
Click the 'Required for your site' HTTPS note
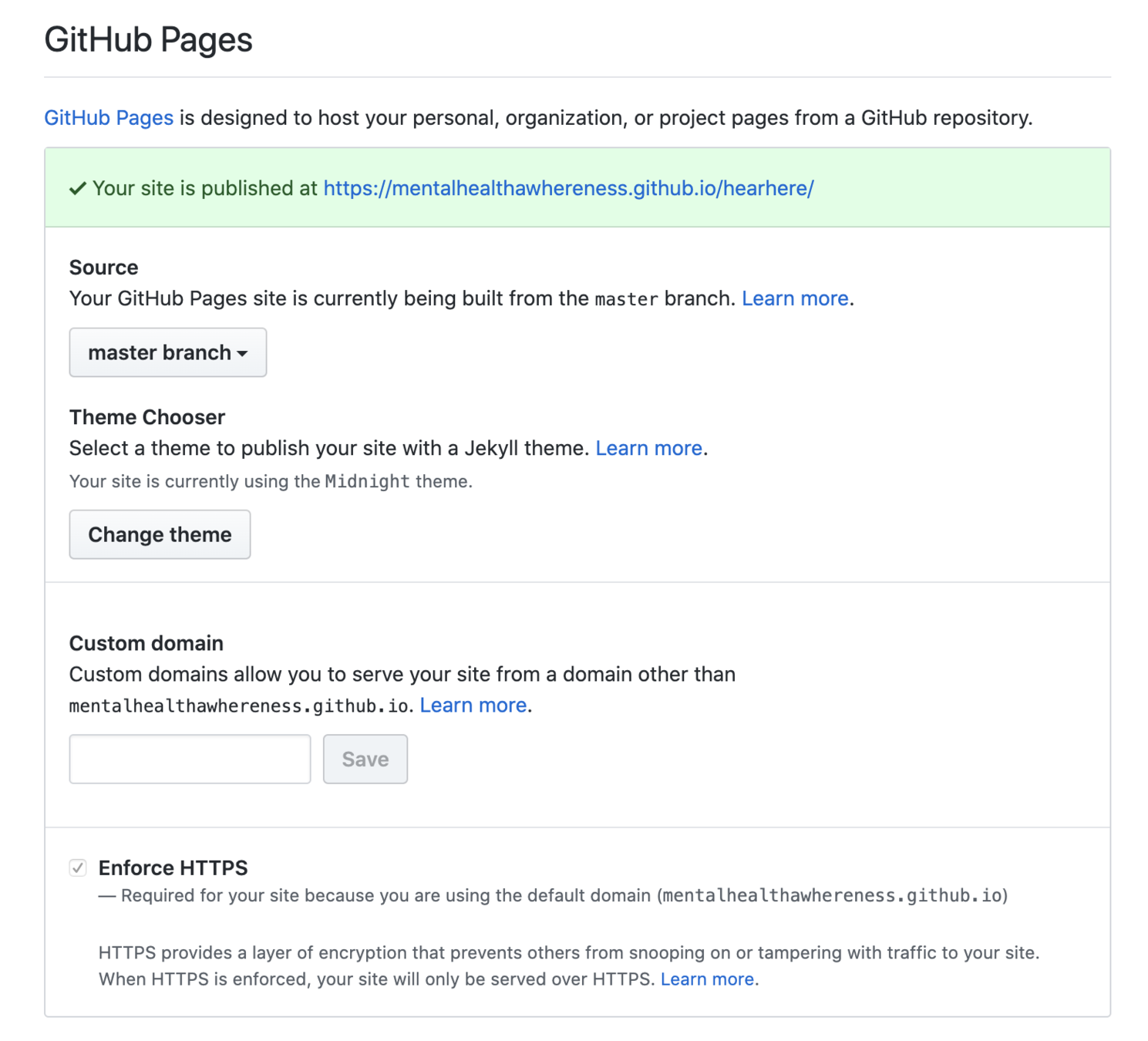click(554, 896)
